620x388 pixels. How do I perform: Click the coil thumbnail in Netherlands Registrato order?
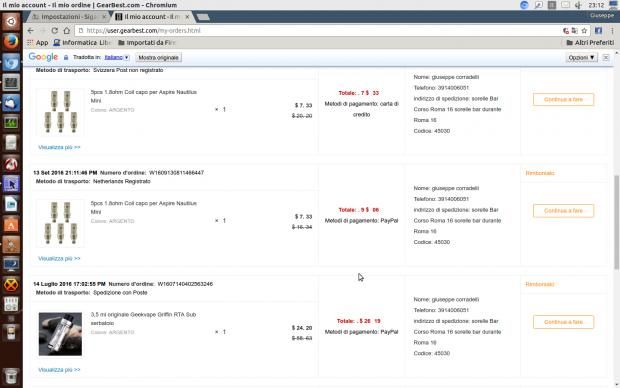coord(60,223)
